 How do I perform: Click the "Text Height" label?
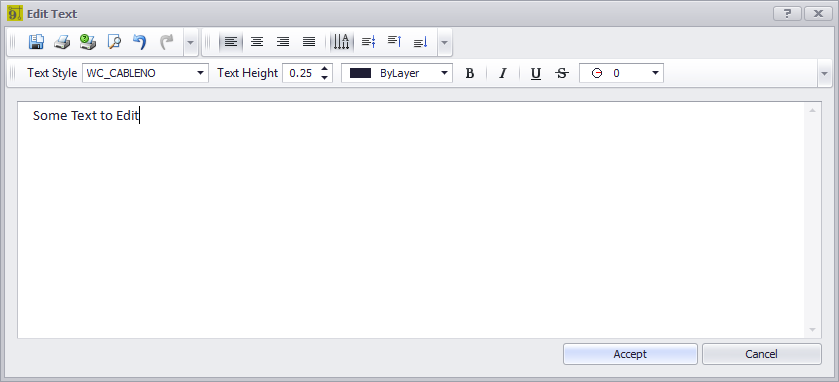point(247,73)
